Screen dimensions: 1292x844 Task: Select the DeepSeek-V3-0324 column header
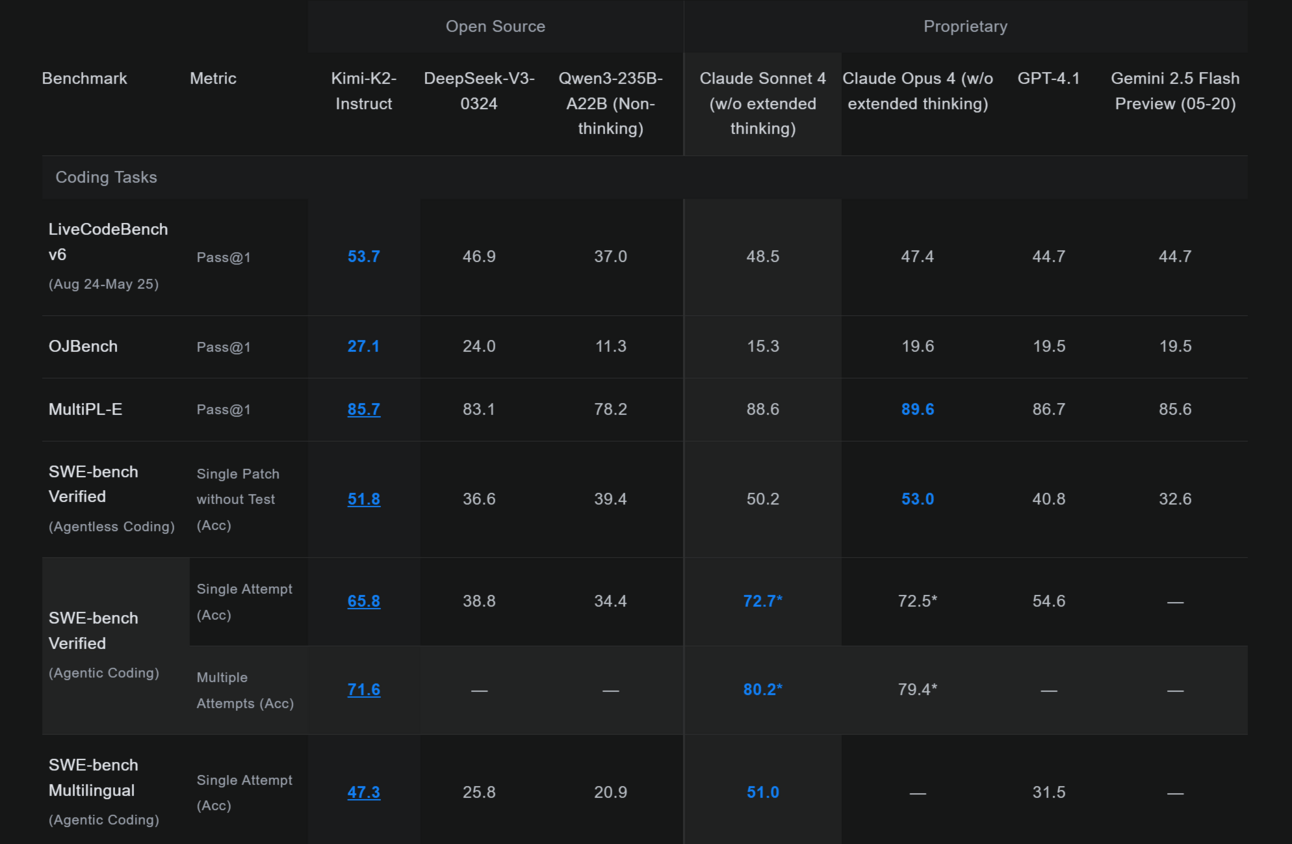pyautogui.click(x=479, y=91)
